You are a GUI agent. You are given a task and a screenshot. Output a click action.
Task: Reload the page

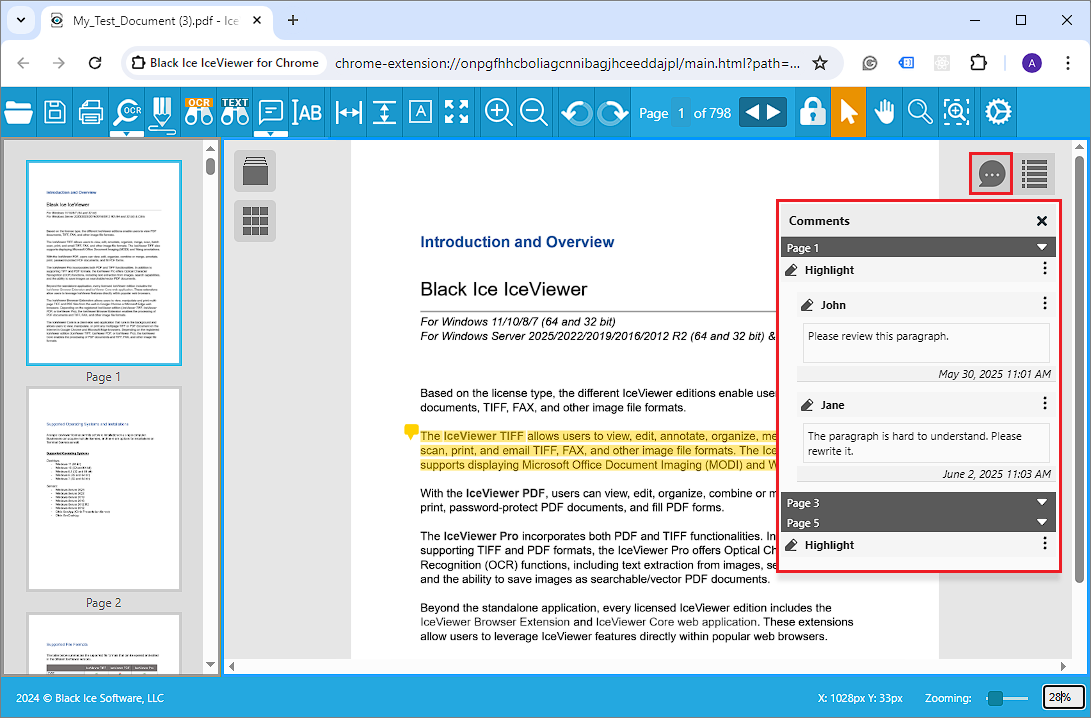coord(95,63)
